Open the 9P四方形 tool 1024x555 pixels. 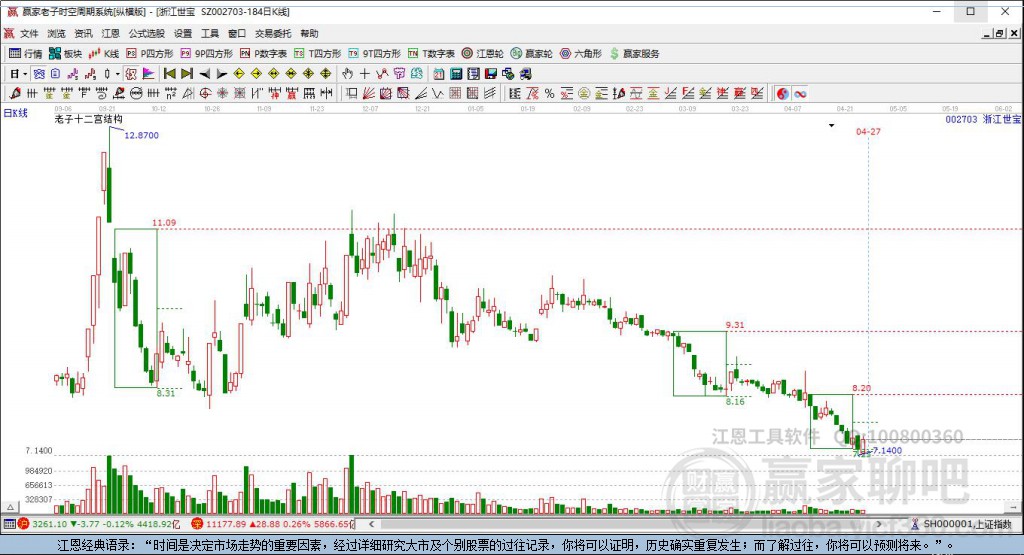[206, 54]
